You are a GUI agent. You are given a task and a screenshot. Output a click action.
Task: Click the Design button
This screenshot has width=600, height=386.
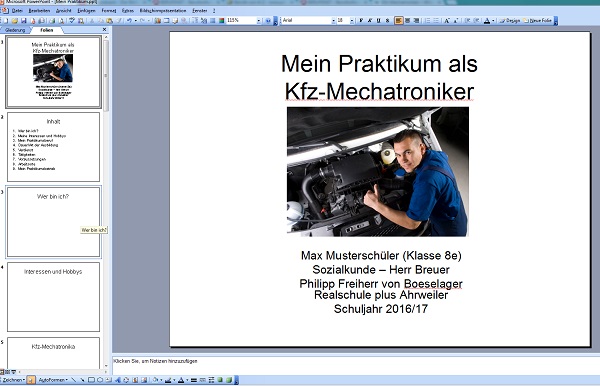pos(510,21)
